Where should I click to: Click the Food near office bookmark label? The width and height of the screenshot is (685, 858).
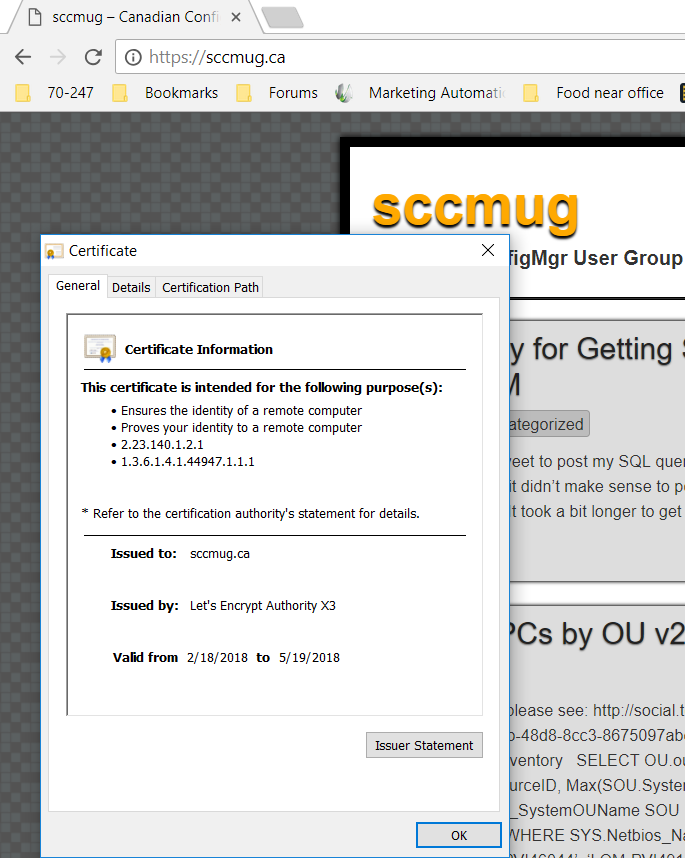point(609,93)
